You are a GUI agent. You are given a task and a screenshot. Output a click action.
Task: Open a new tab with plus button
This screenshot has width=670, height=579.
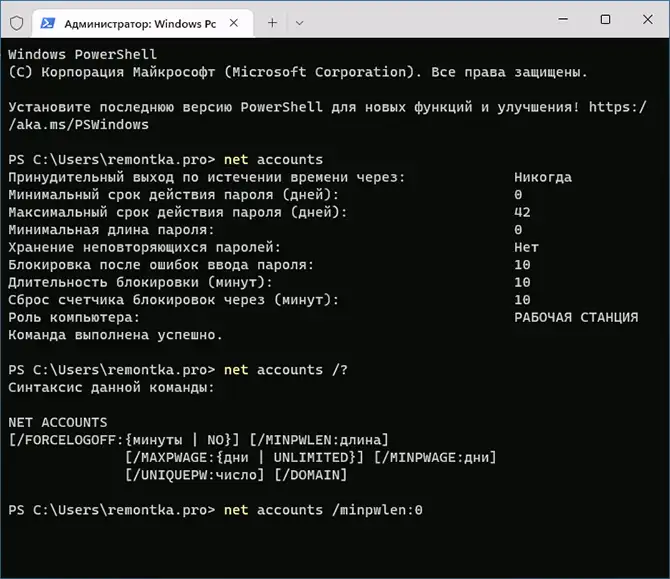pos(272,23)
